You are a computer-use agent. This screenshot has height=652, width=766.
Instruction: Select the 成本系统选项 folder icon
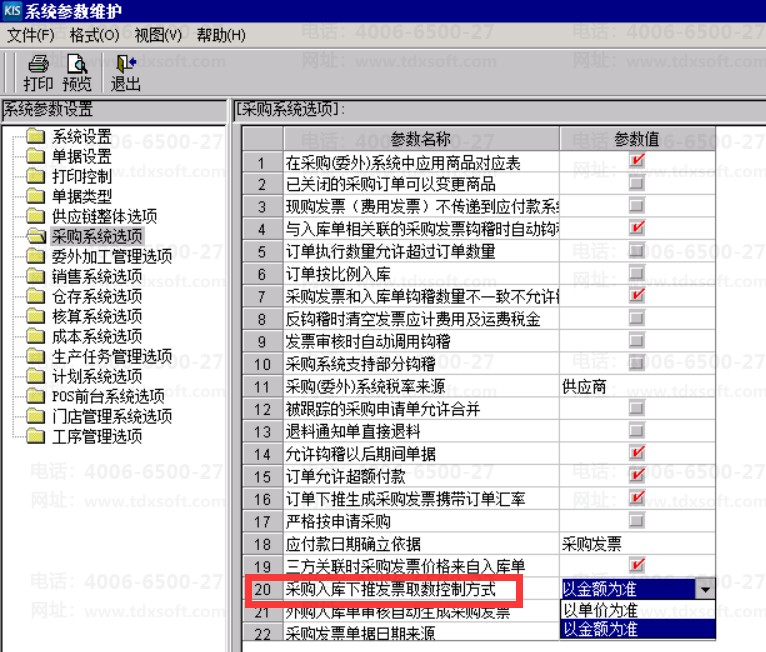35,336
